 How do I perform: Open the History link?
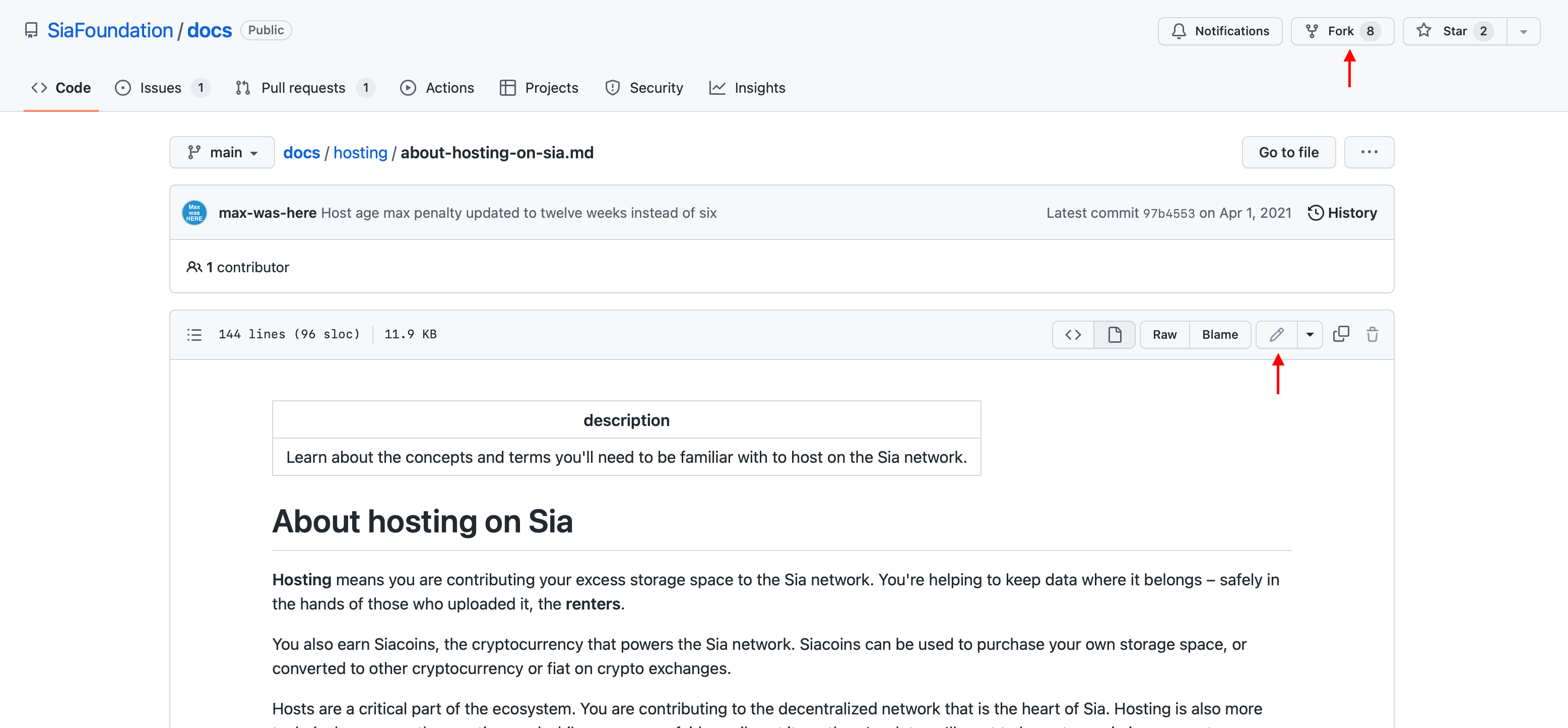pyautogui.click(x=1342, y=213)
